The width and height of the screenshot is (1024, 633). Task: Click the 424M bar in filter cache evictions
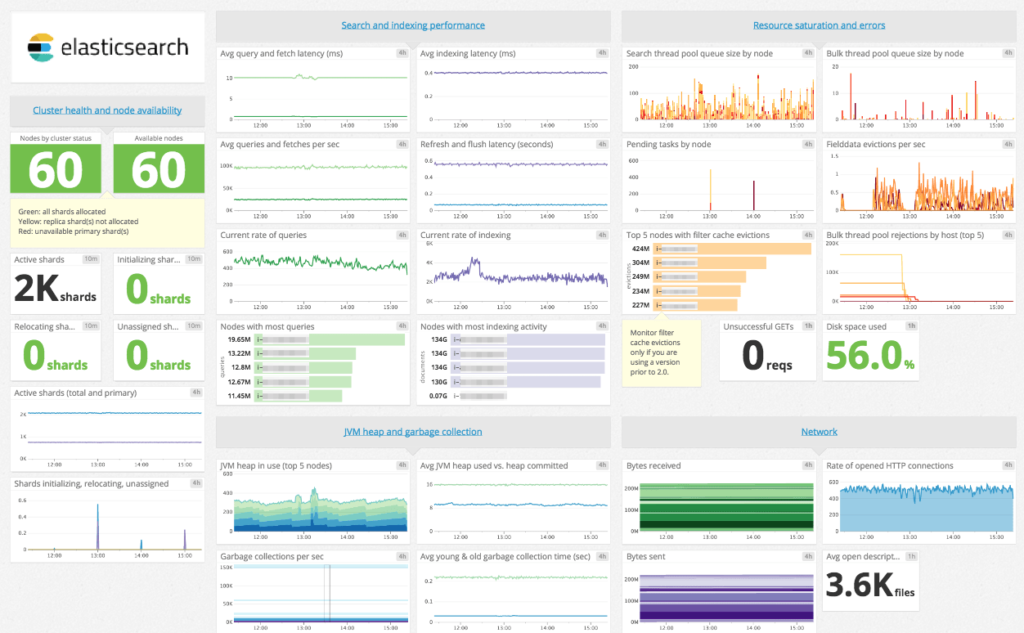click(x=732, y=249)
